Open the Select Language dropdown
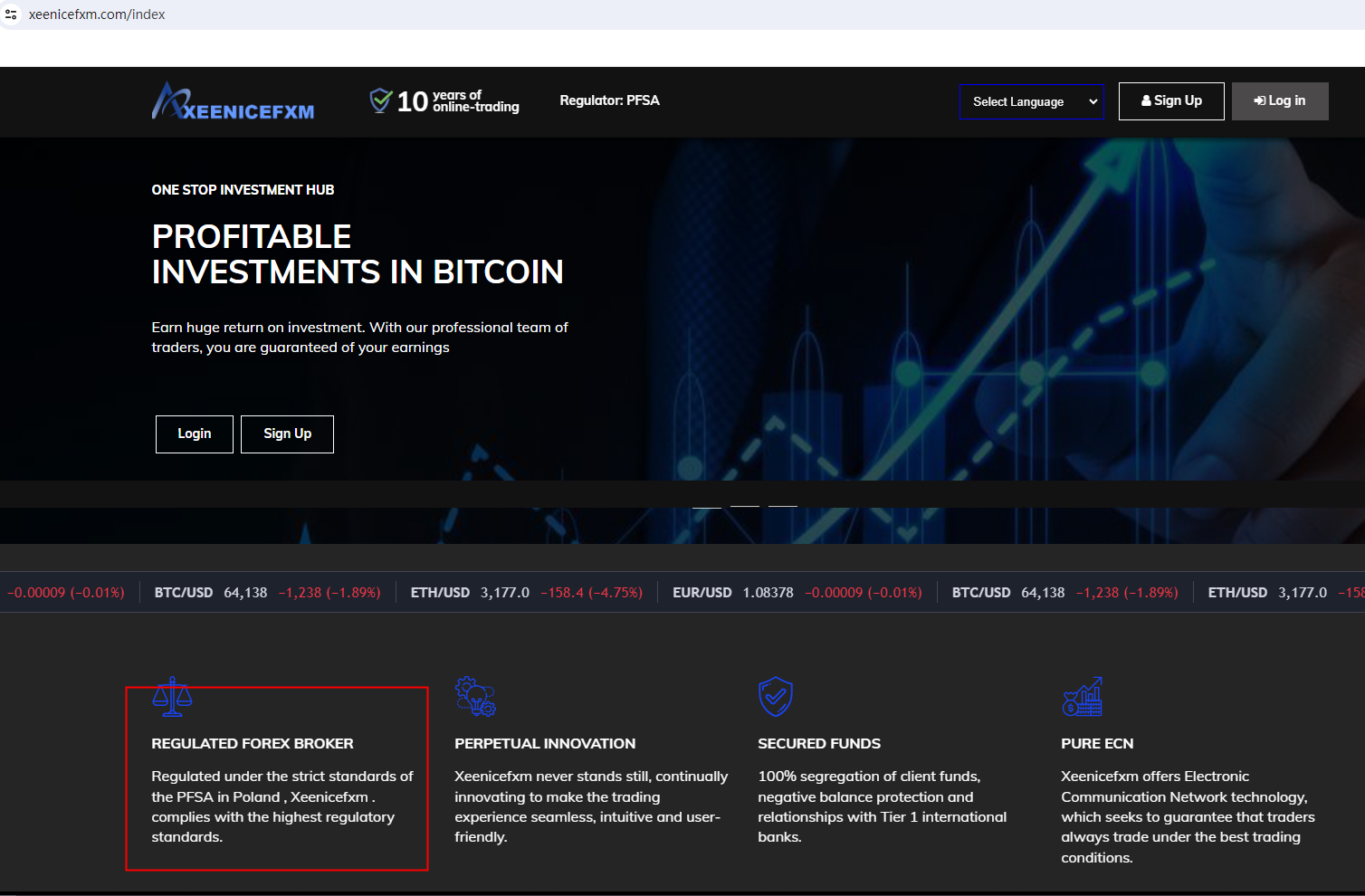The image size is (1365, 896). pyautogui.click(x=1032, y=101)
